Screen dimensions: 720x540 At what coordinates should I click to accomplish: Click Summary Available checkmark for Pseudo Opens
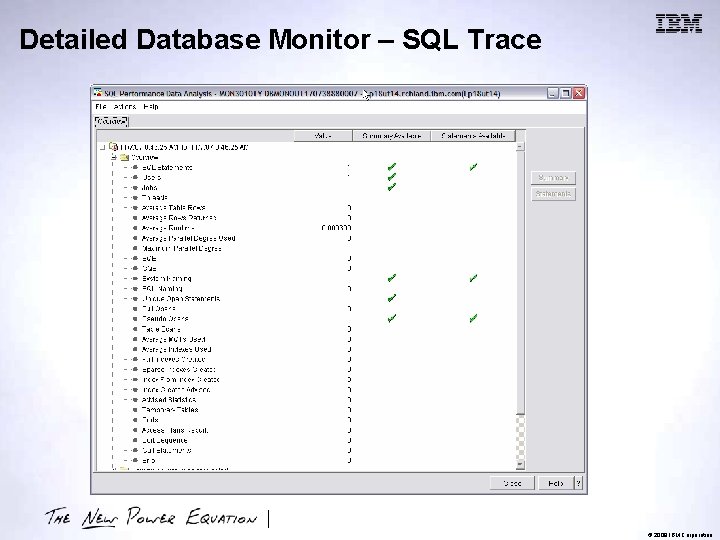point(392,318)
